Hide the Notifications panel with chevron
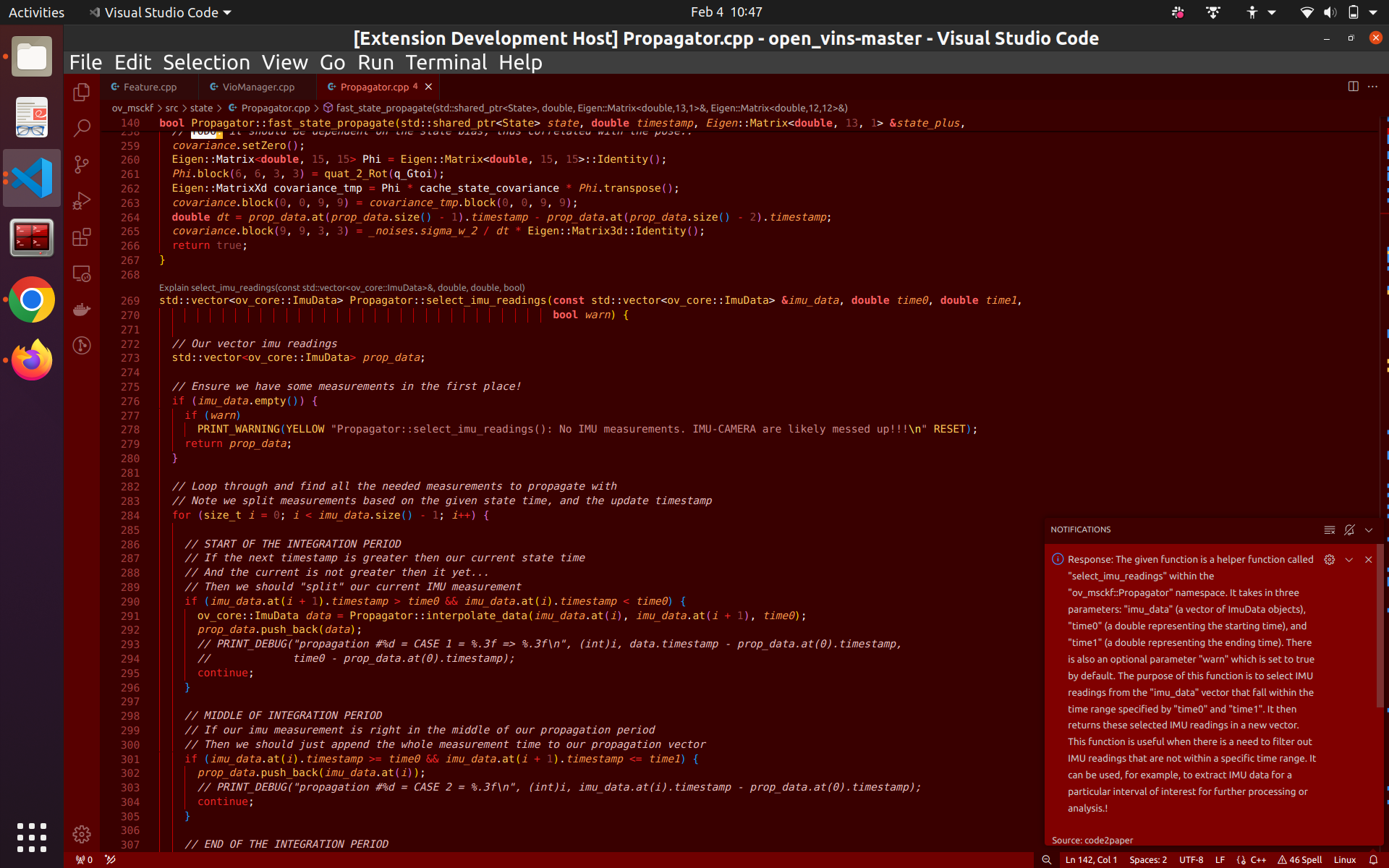Viewport: 1389px width, 868px height. 1369,530
